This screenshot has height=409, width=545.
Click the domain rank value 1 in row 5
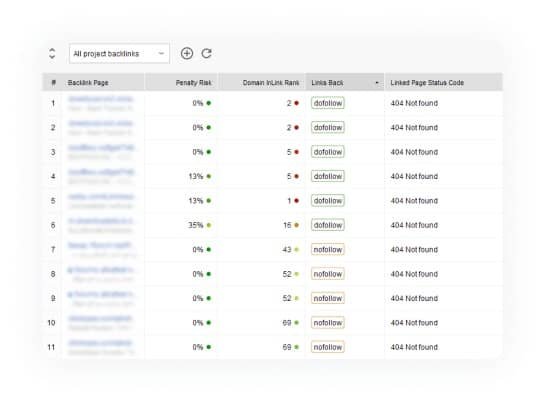coord(289,201)
